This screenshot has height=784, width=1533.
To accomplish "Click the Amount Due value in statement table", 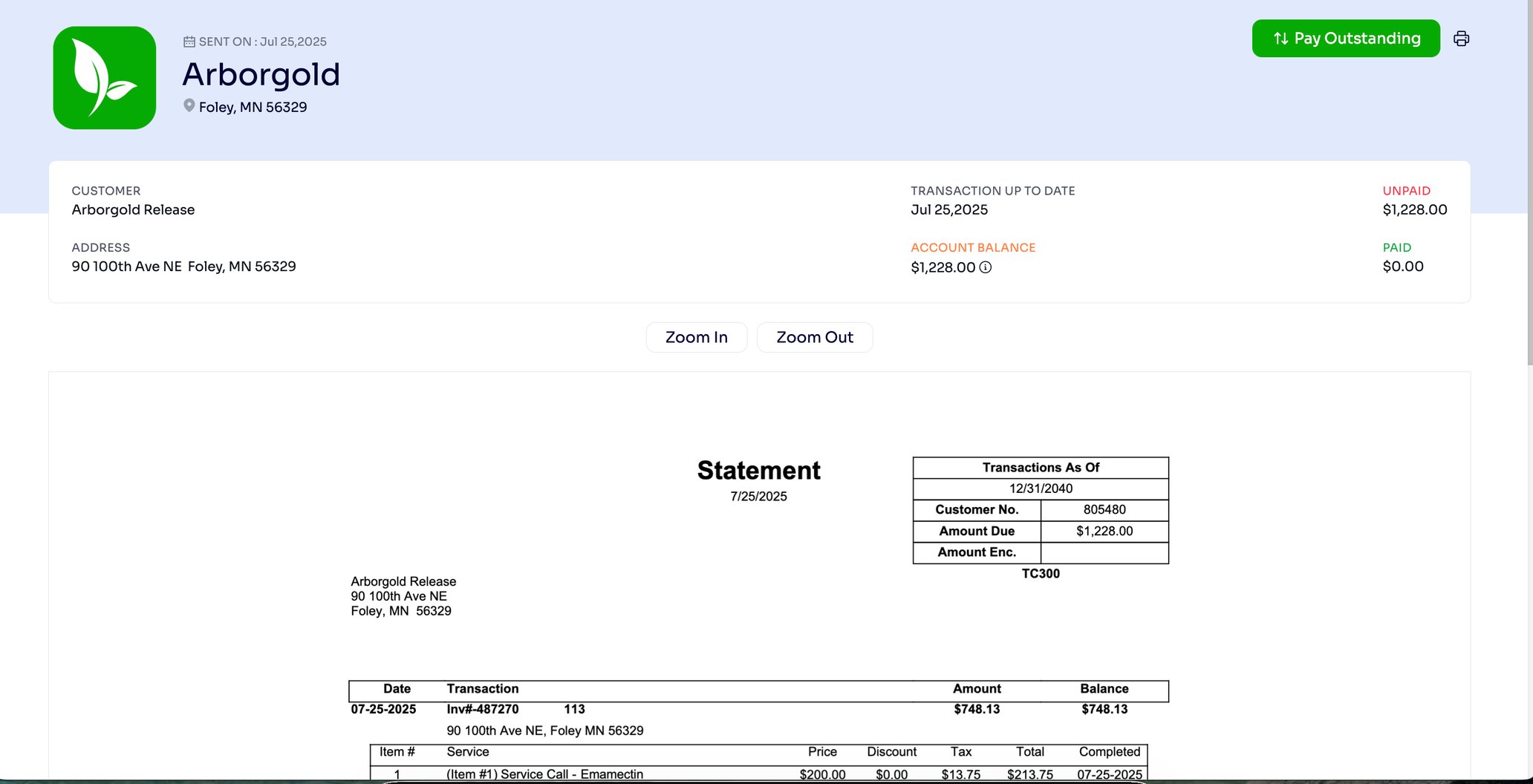I will tap(1104, 531).
